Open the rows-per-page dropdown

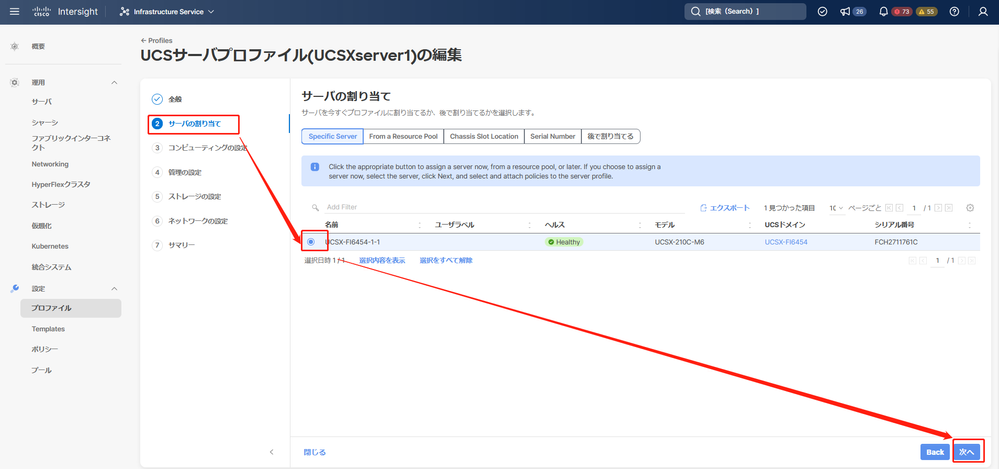pyautogui.click(x=837, y=208)
